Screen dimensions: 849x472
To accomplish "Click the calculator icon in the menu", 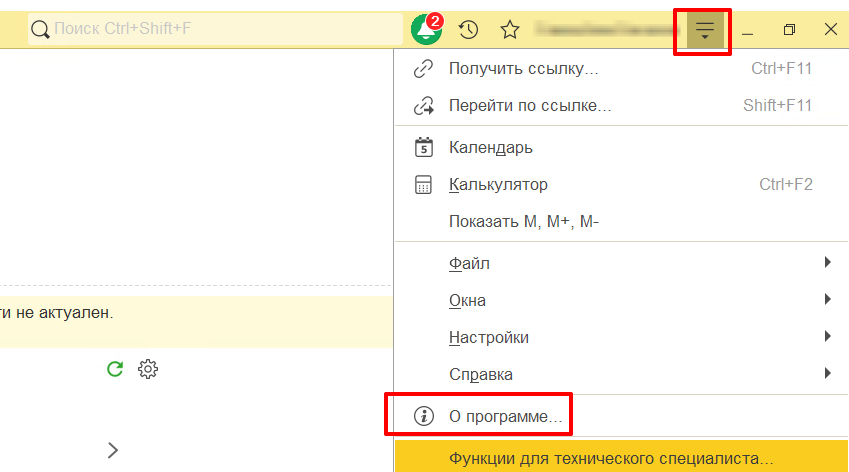I will [423, 185].
